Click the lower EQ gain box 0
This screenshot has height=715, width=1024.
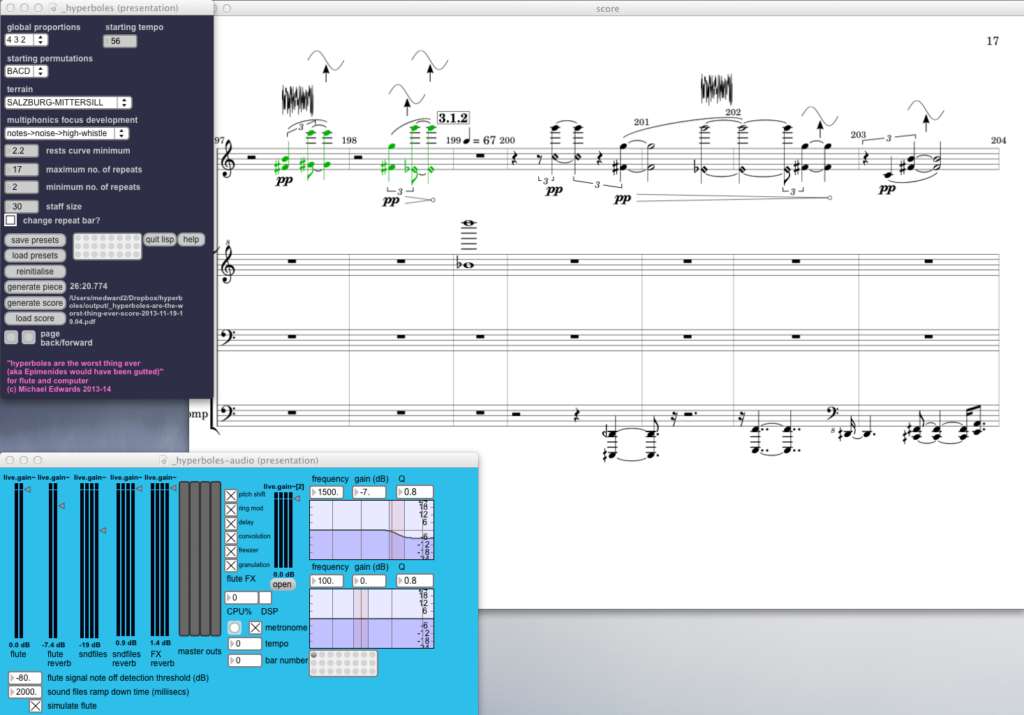[x=369, y=580]
